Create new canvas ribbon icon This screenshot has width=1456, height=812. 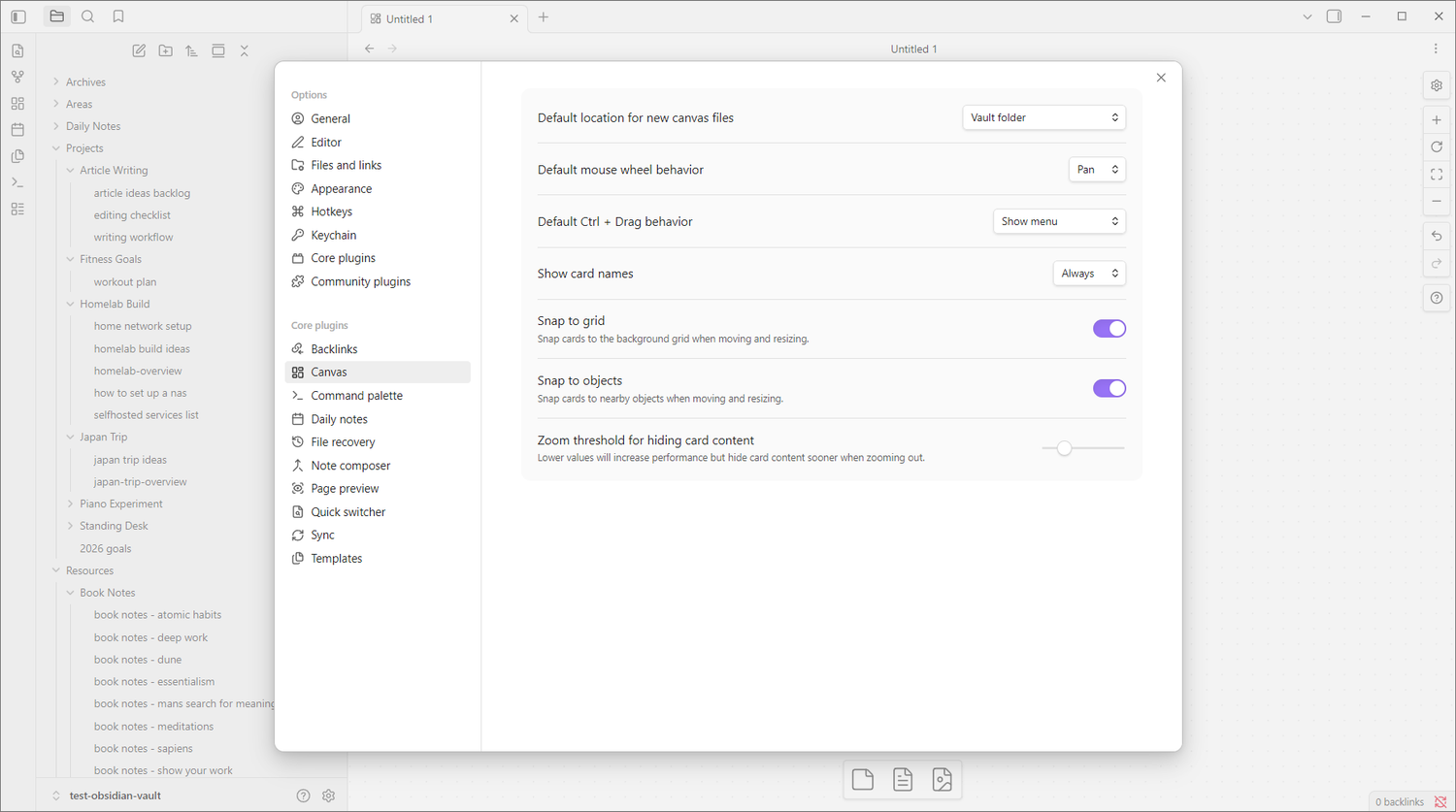point(17,103)
